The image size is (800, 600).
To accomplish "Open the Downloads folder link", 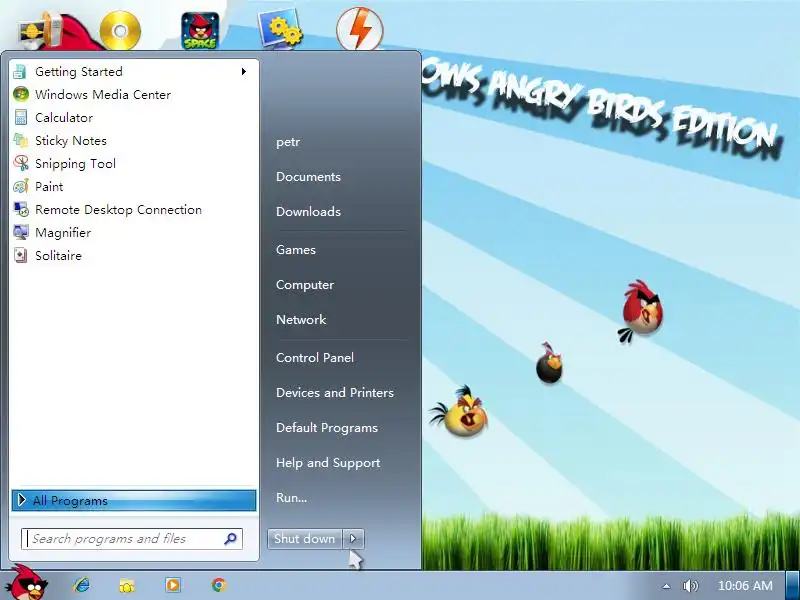I will (x=308, y=211).
